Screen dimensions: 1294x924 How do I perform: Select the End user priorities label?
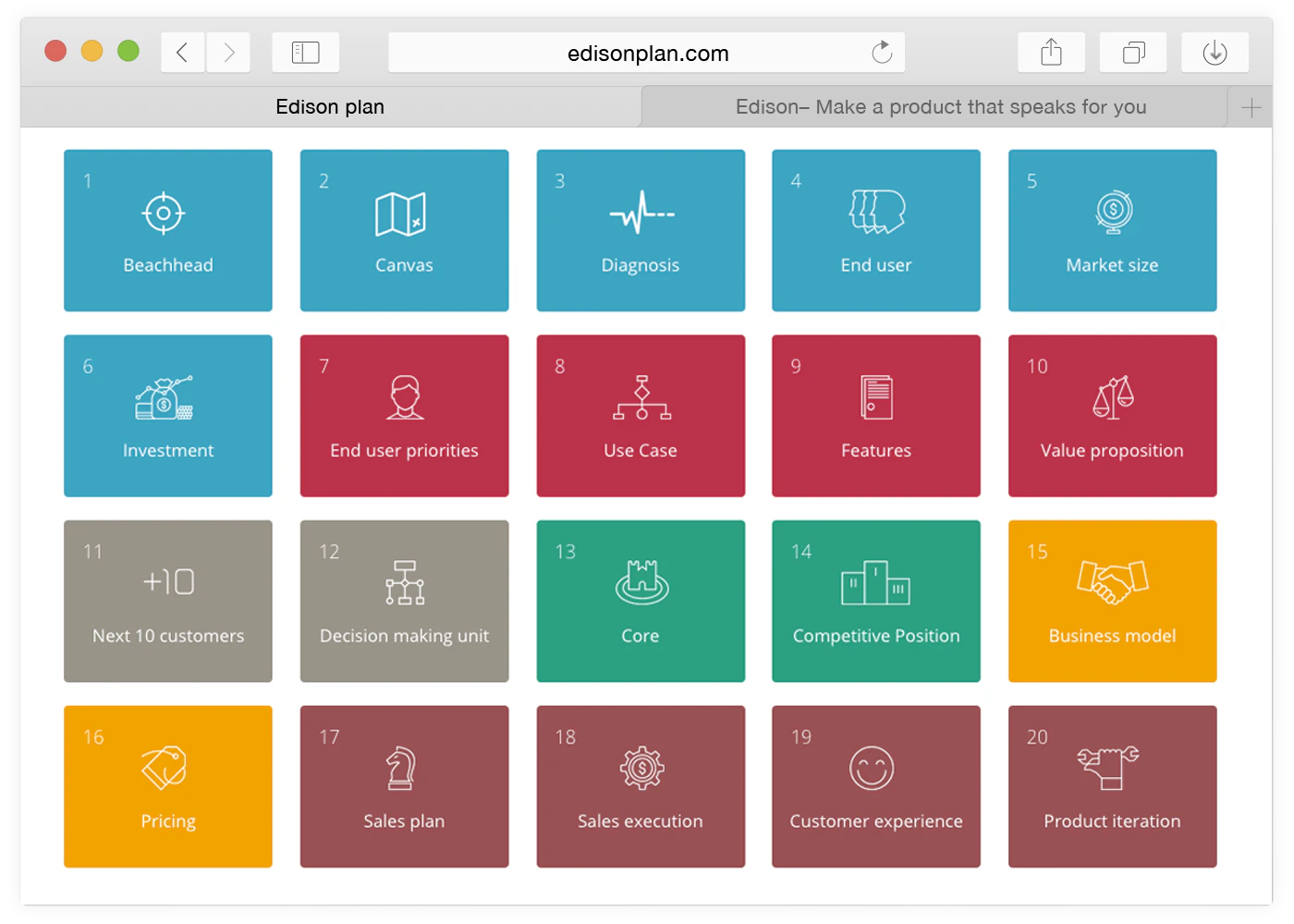tap(404, 451)
